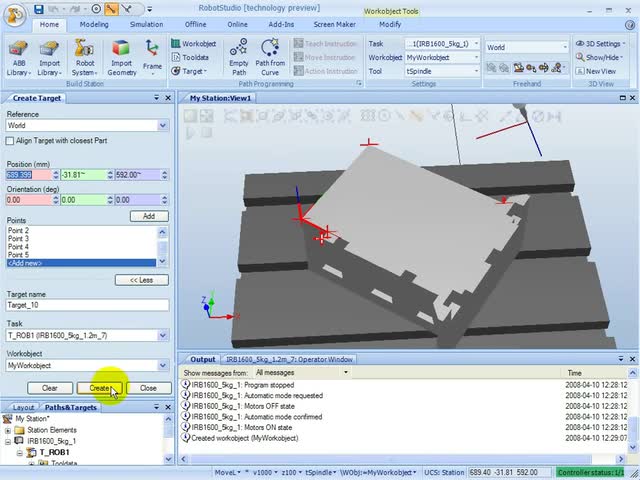
Task: Click the Create button
Action: click(99, 388)
